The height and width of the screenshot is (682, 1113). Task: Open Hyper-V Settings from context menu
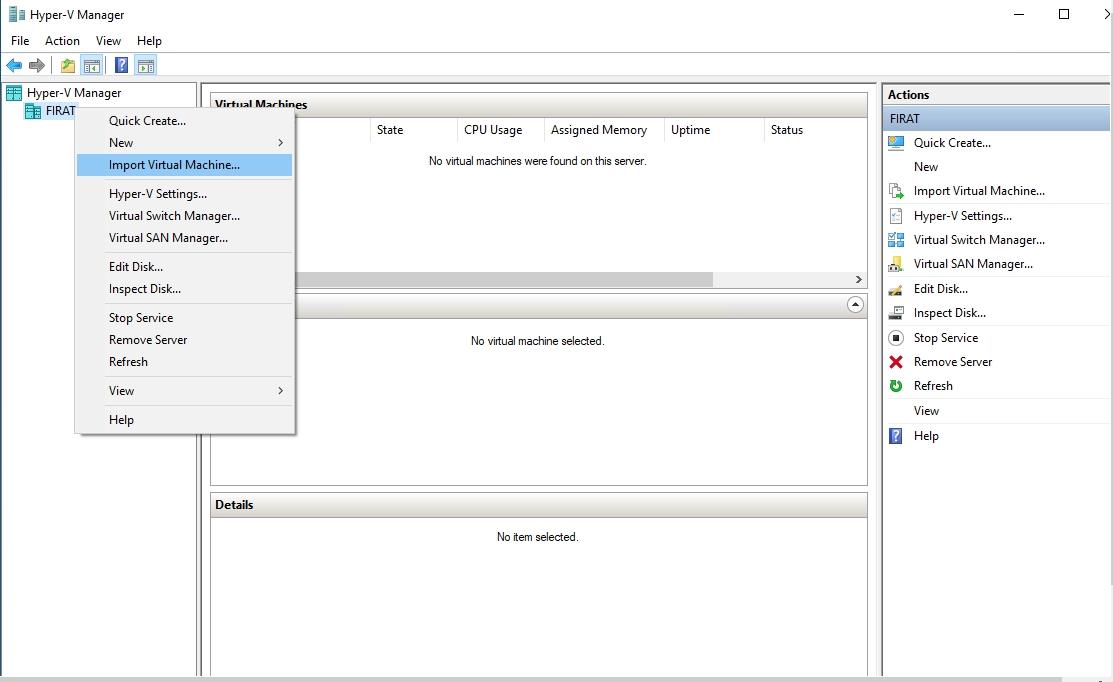[x=185, y=194]
